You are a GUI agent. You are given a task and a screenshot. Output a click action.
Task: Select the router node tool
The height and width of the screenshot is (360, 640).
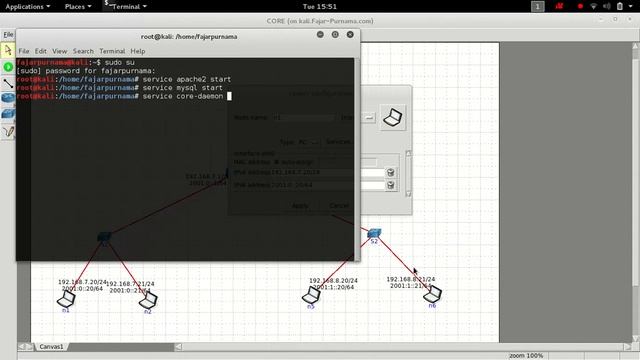click(x=8, y=98)
